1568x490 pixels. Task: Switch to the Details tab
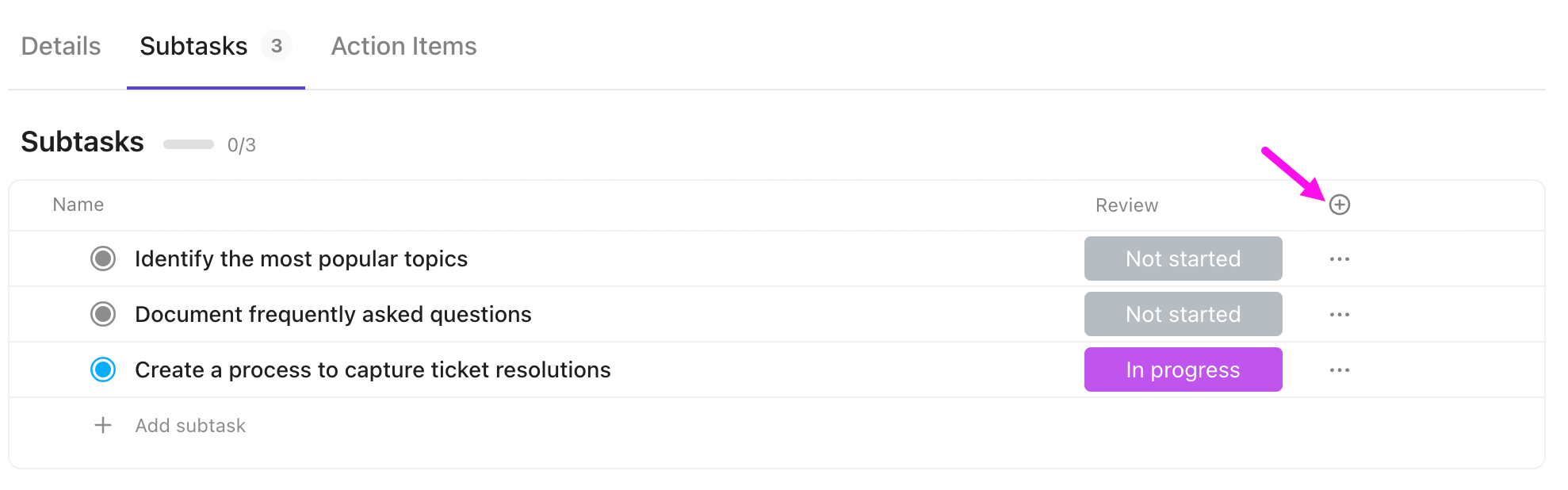tap(61, 46)
